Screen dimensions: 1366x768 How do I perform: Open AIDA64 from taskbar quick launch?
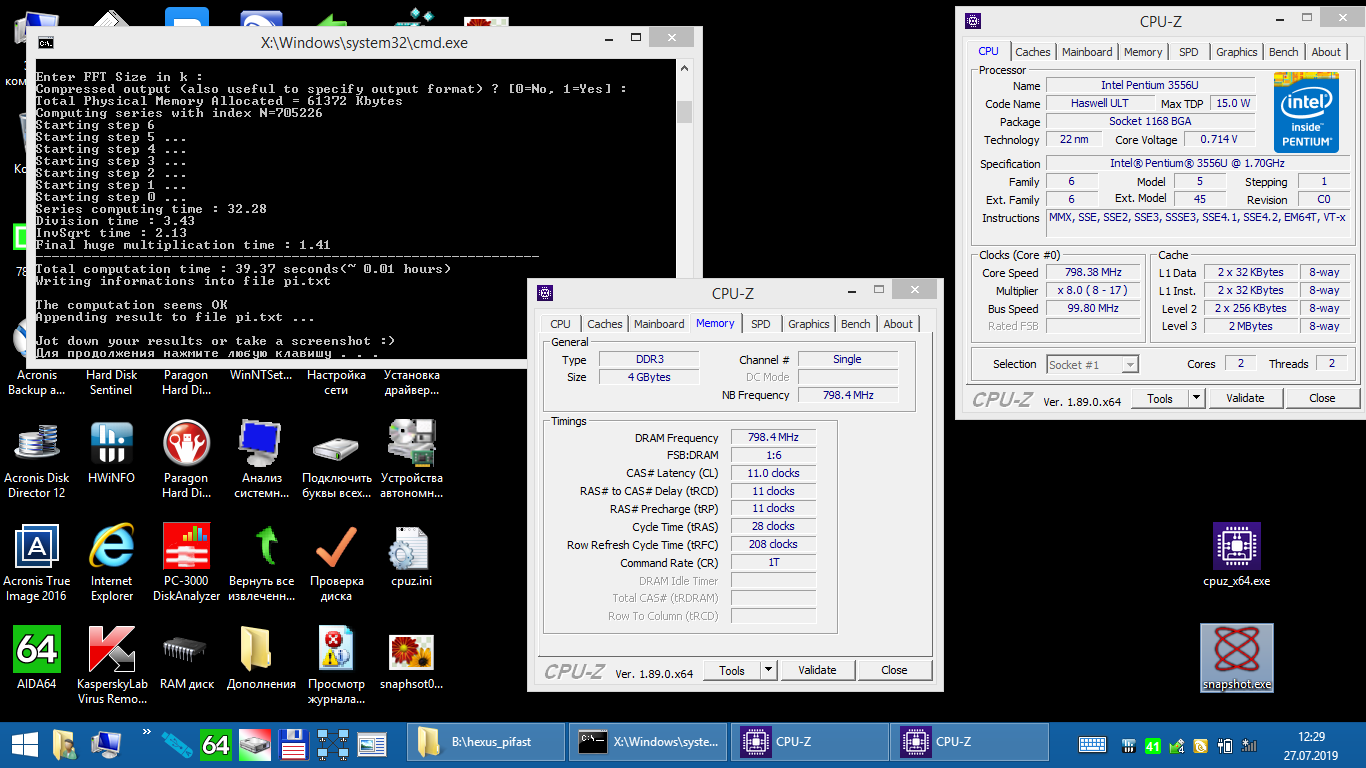[216, 744]
